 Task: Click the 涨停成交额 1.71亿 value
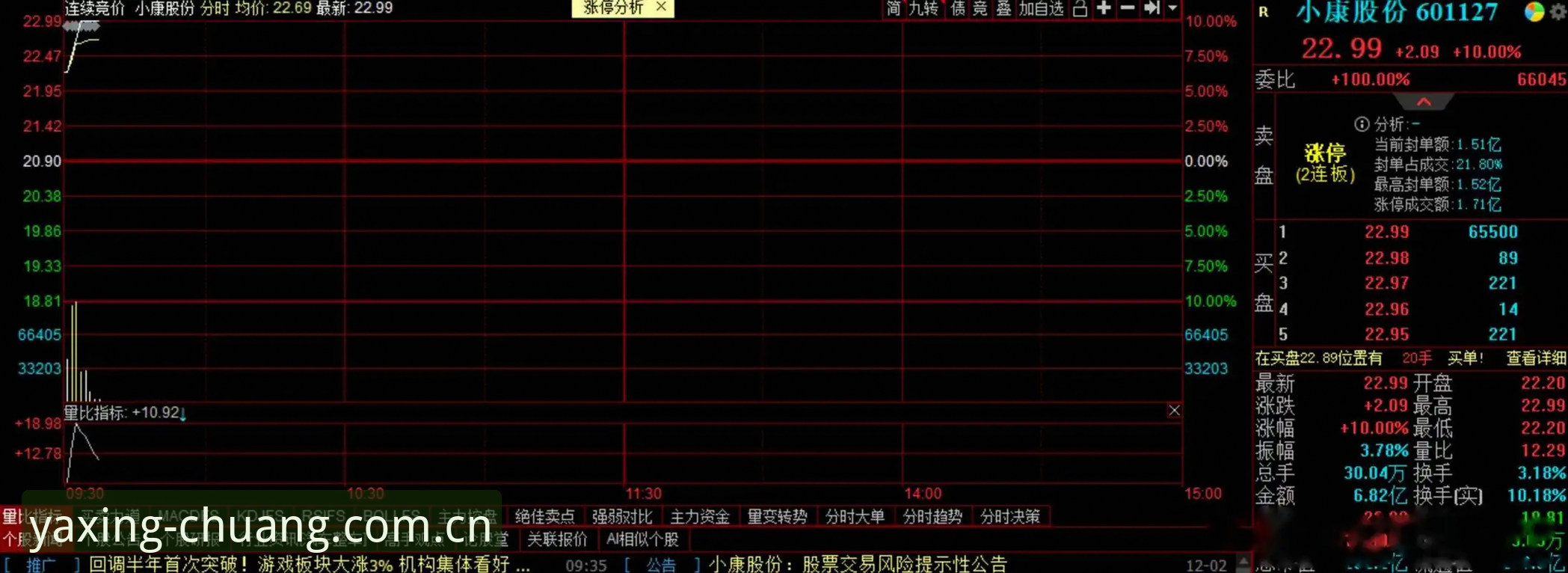(x=1478, y=204)
